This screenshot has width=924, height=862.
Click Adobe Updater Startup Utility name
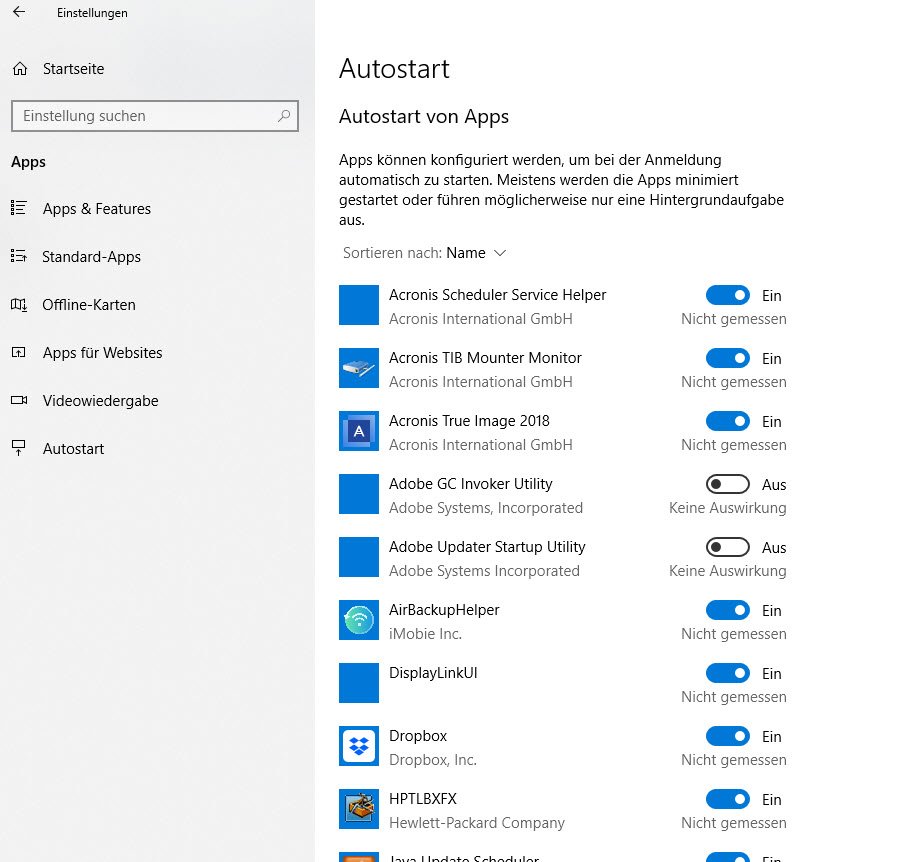(487, 547)
